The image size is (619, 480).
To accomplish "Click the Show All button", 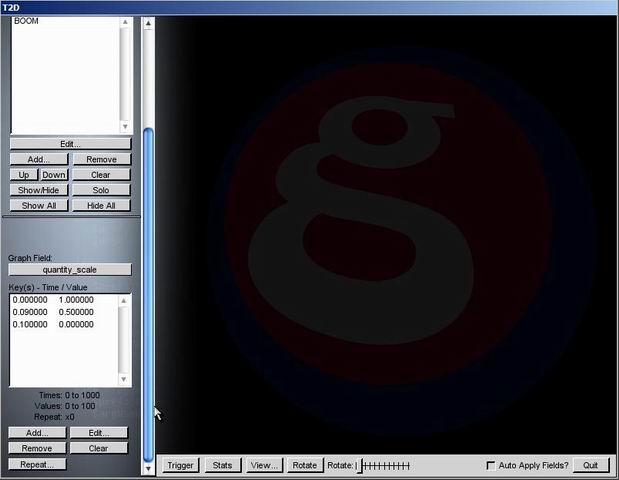I will pos(39,205).
